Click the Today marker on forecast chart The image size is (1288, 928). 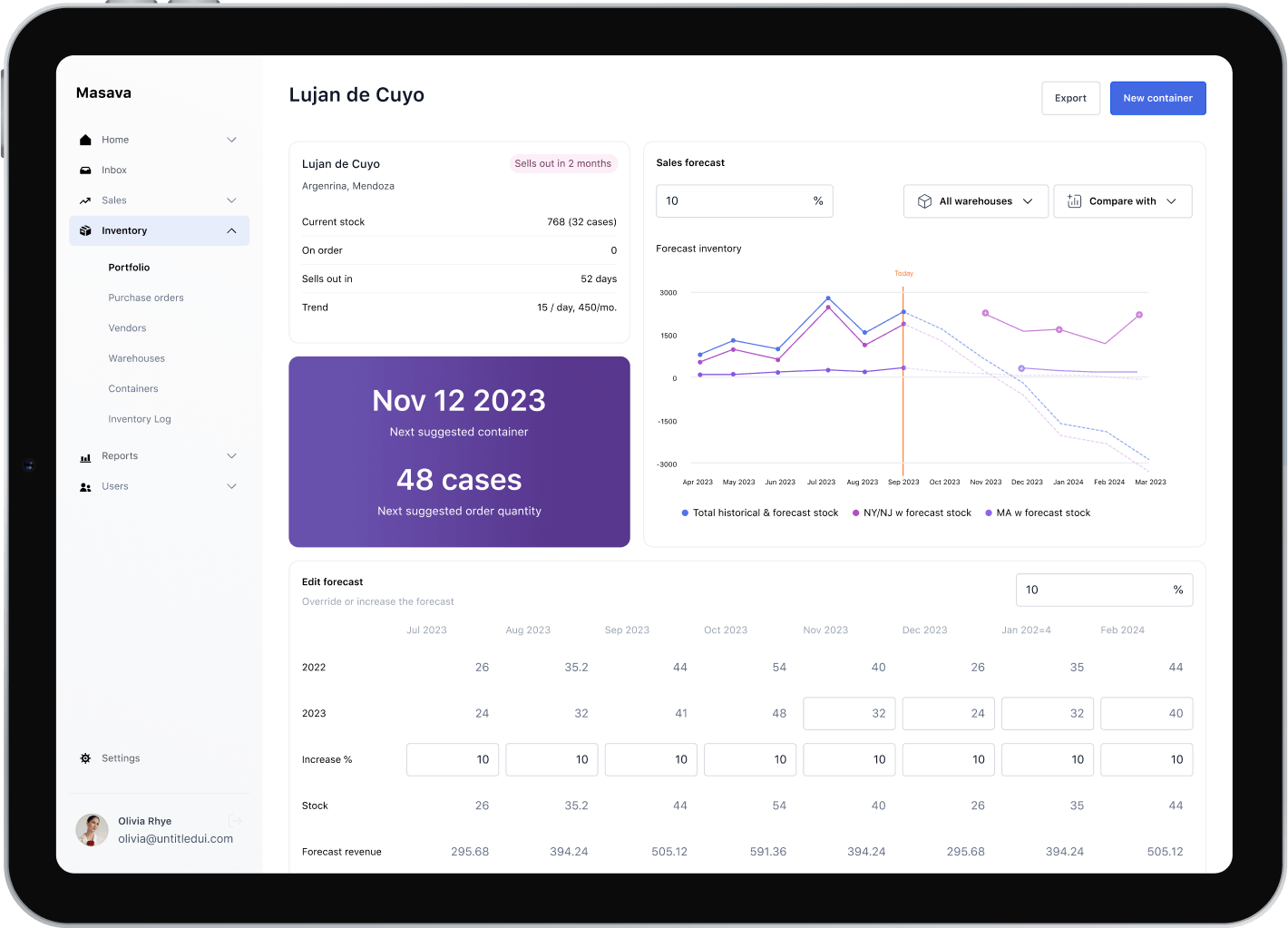click(903, 273)
